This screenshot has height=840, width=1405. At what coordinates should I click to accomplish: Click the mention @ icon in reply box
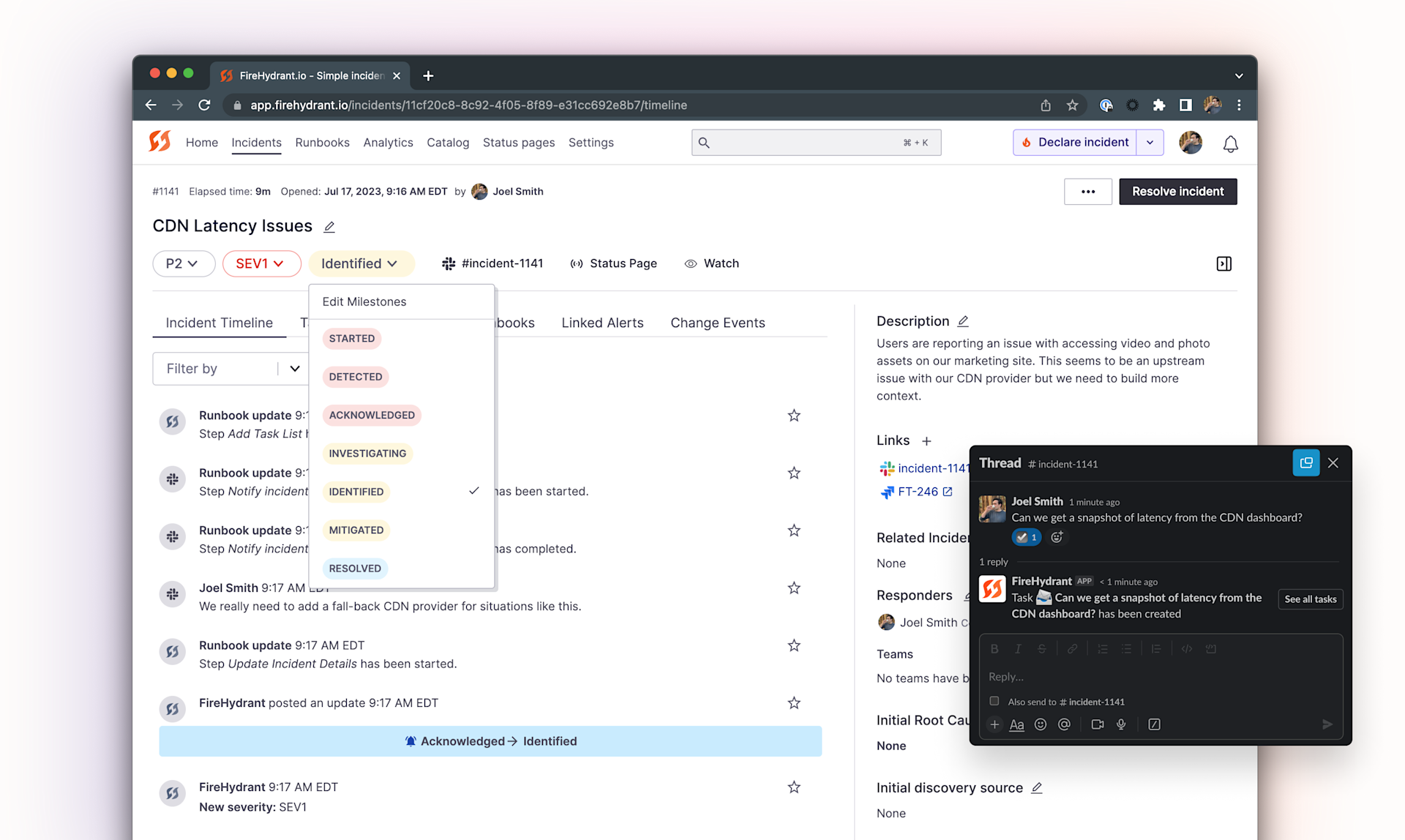[1064, 724]
